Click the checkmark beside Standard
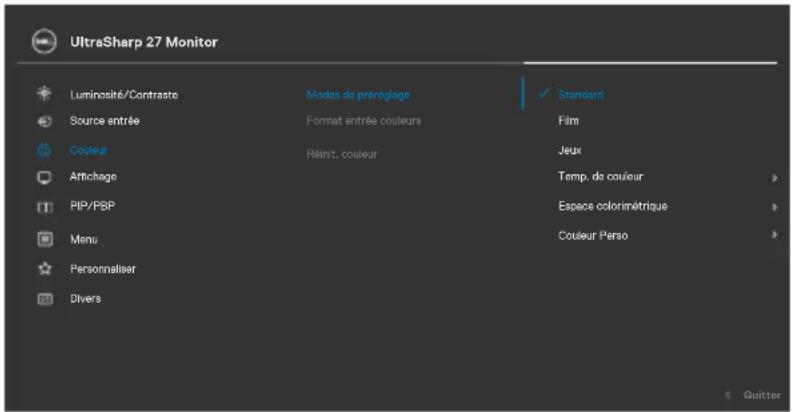This screenshot has width=793, height=412. 543,94
